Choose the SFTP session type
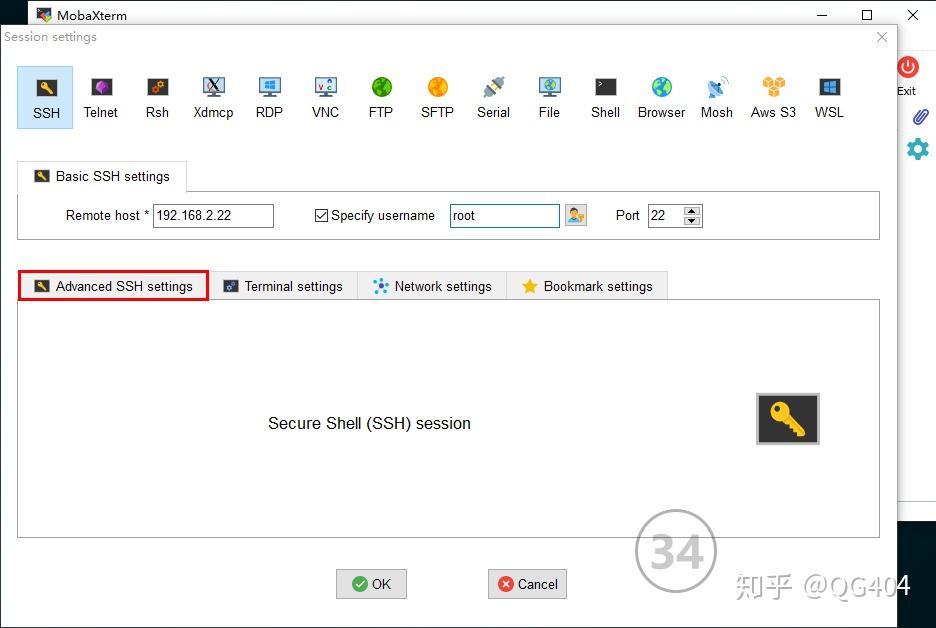936x628 pixels. pyautogui.click(x=437, y=97)
